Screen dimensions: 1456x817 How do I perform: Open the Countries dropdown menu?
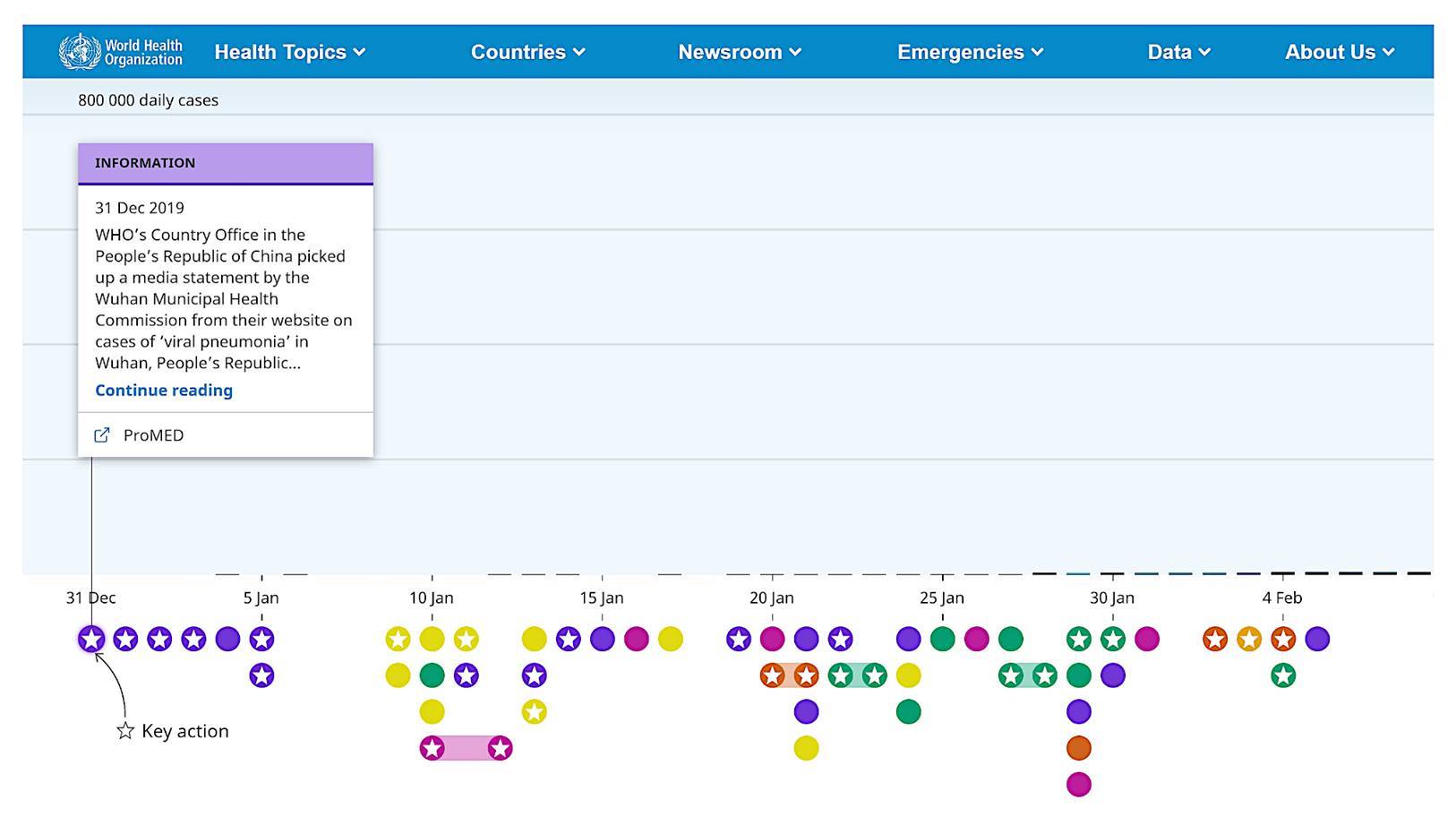click(527, 52)
